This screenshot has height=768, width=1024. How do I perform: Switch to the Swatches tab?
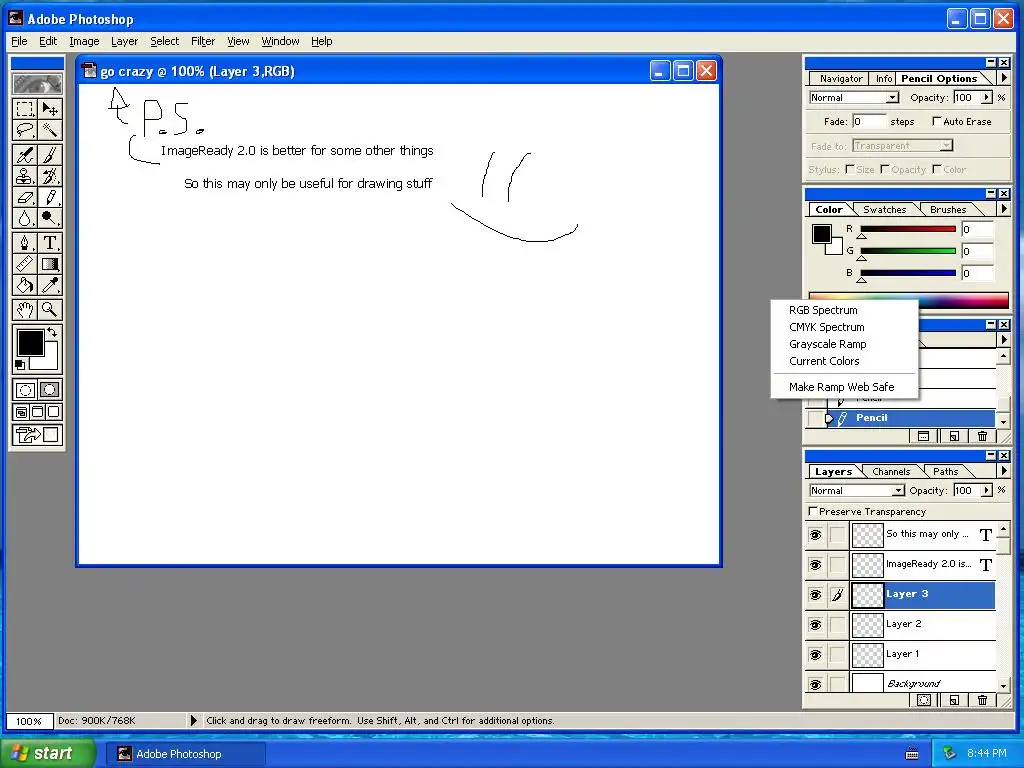[x=884, y=210]
